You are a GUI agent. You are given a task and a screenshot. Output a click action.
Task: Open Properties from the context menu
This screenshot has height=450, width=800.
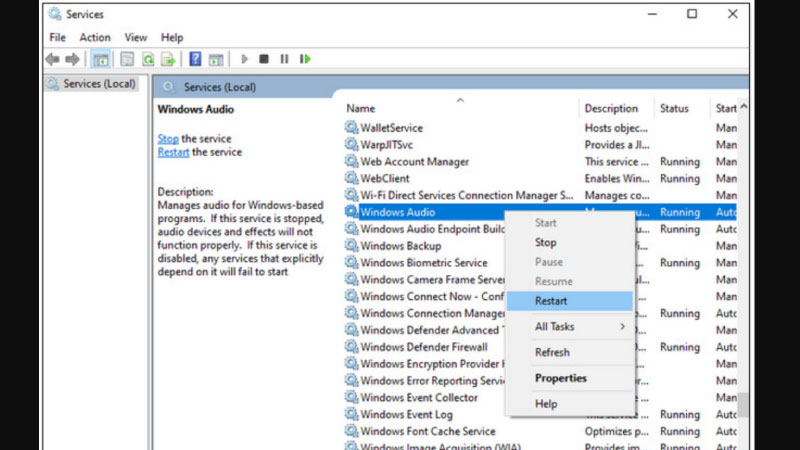point(569,378)
